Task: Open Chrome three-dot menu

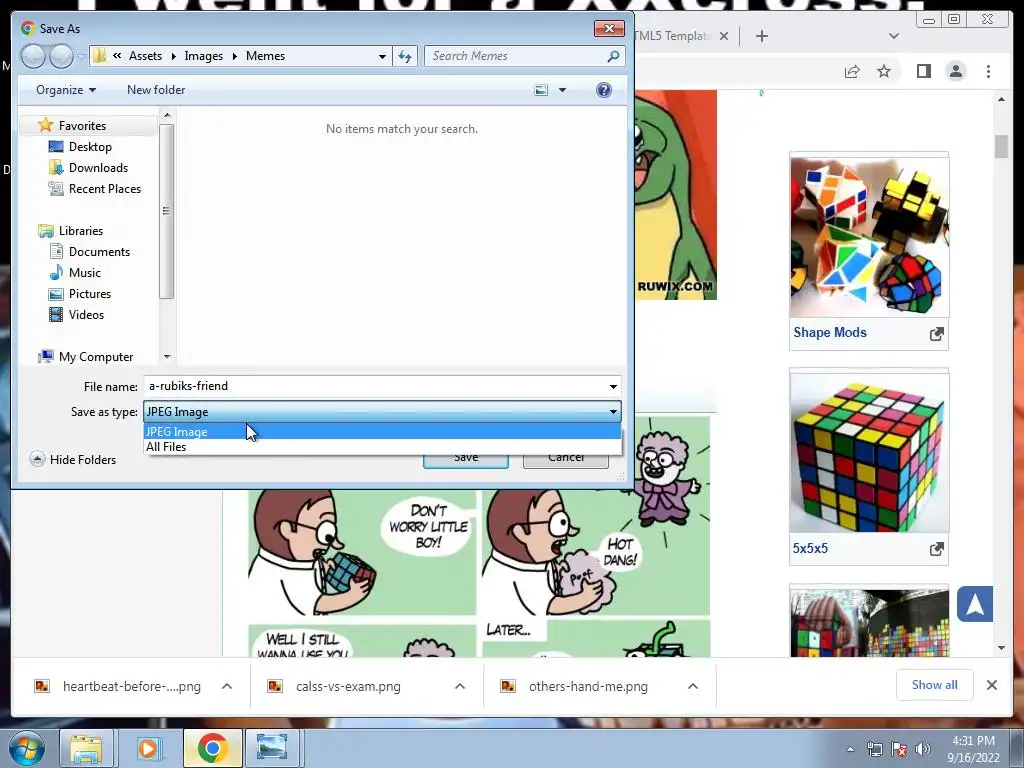Action: 988,71
